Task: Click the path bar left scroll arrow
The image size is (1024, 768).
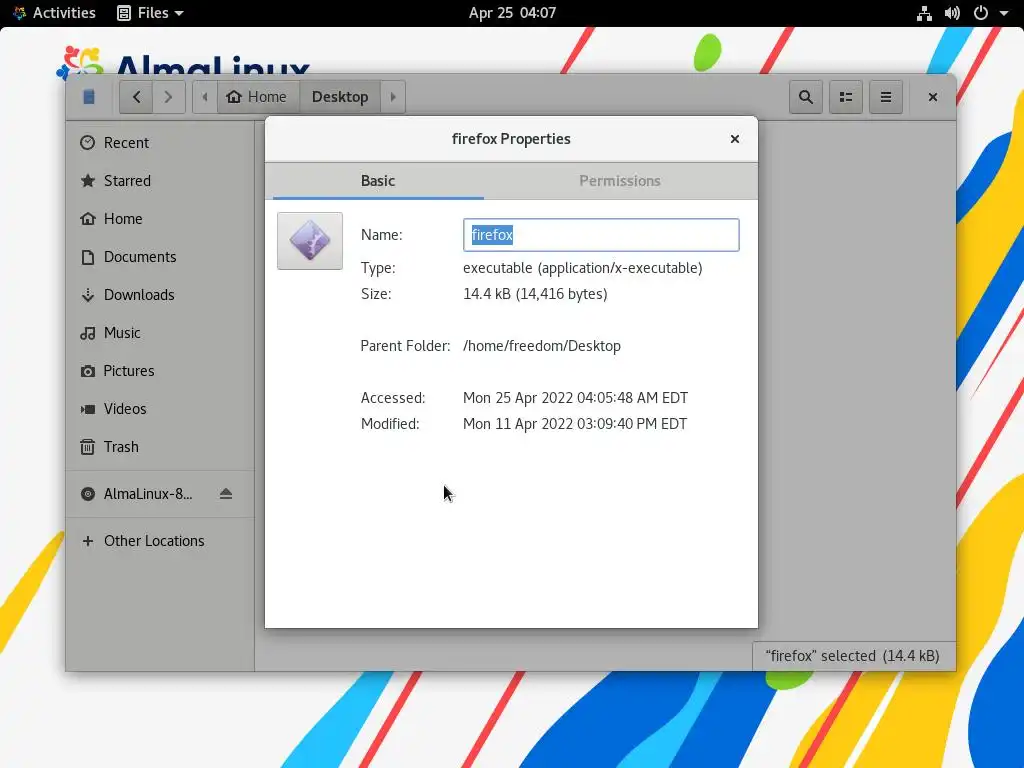Action: click(205, 97)
